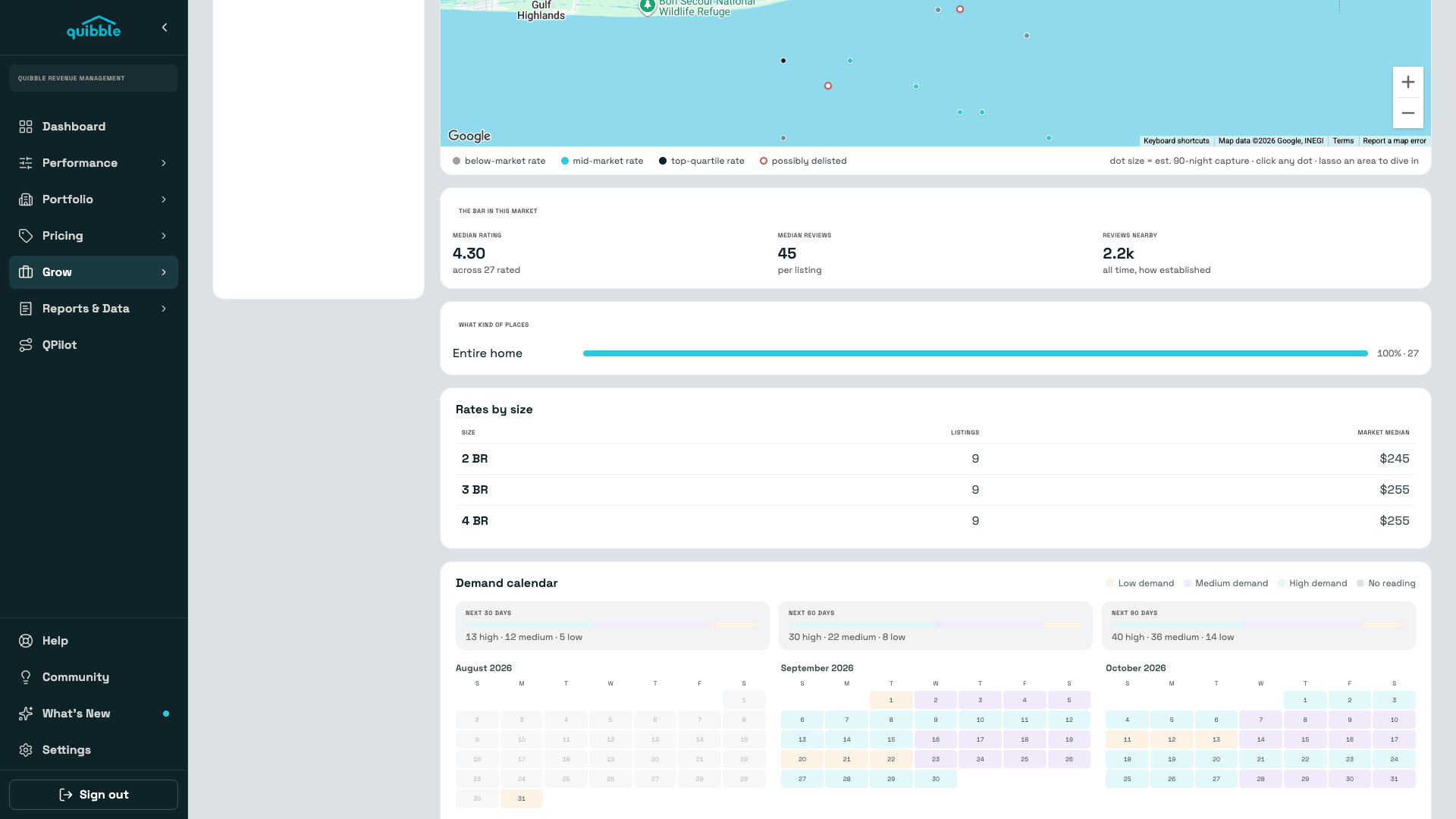Viewport: 1456px width, 819px height.
Task: Open the Next 60 days summary card
Action: point(936,626)
